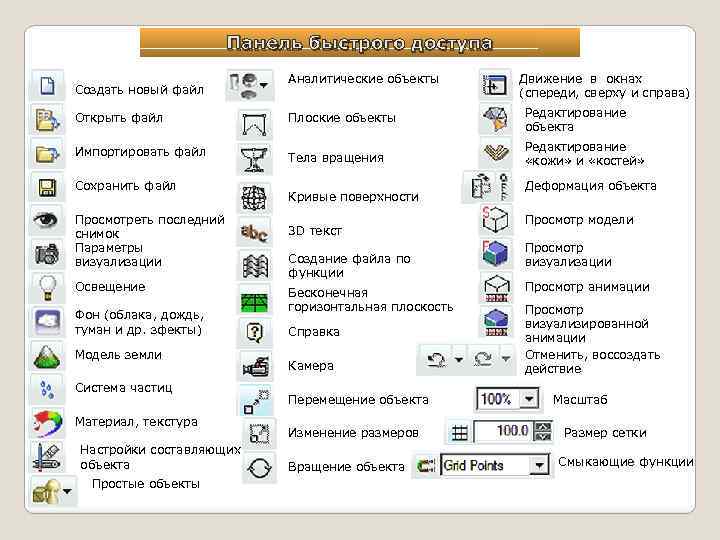Click the Панель быстрого доступа title
720x540 pixels.
(360, 43)
